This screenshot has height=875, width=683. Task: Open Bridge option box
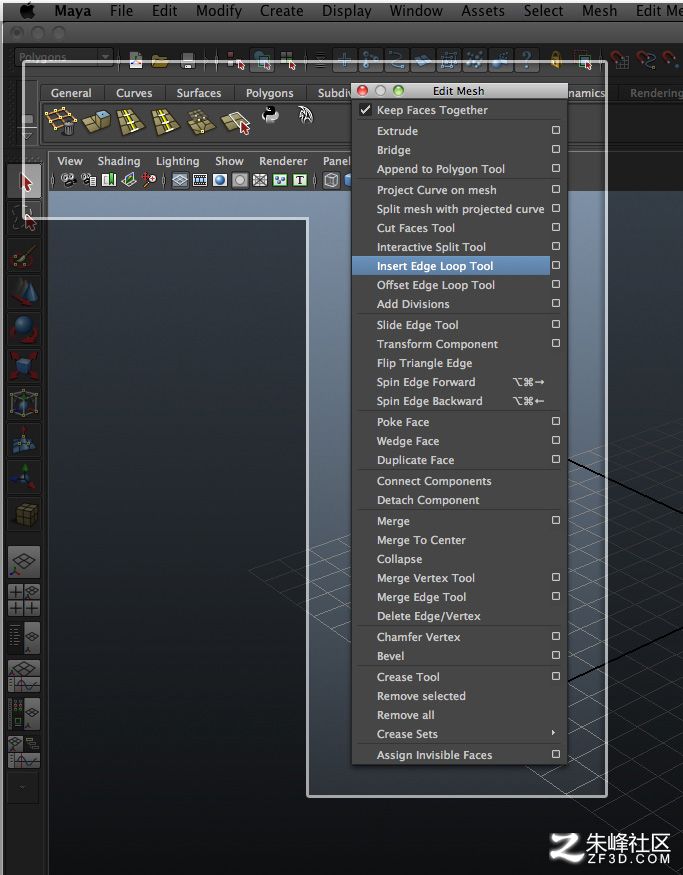coord(556,149)
